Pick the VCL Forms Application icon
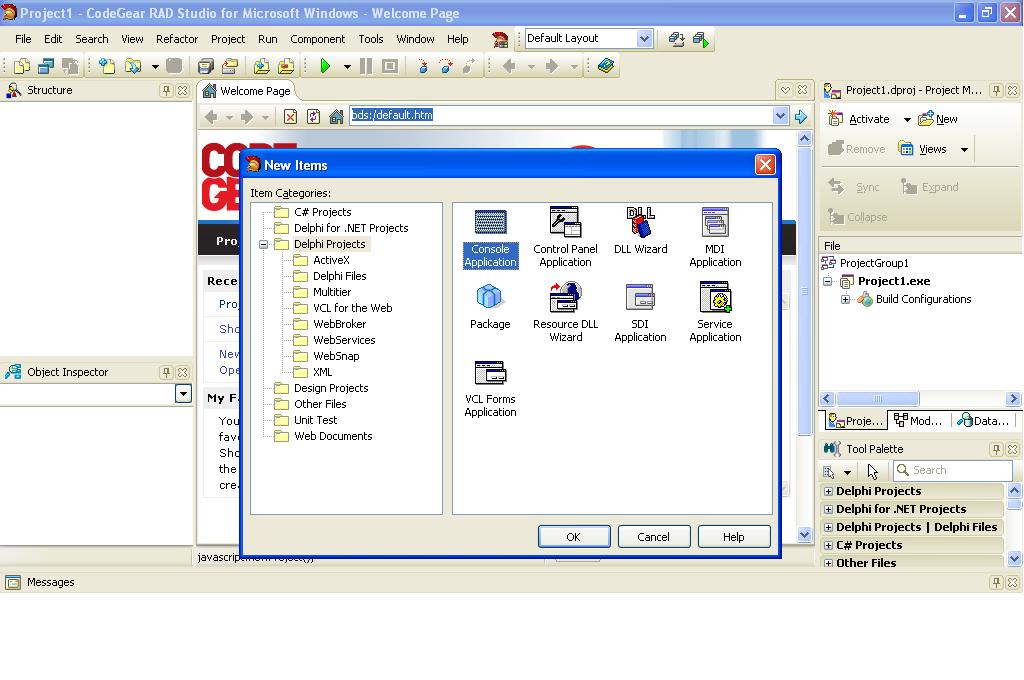Image resolution: width=1024 pixels, height=680 pixels. 490,373
